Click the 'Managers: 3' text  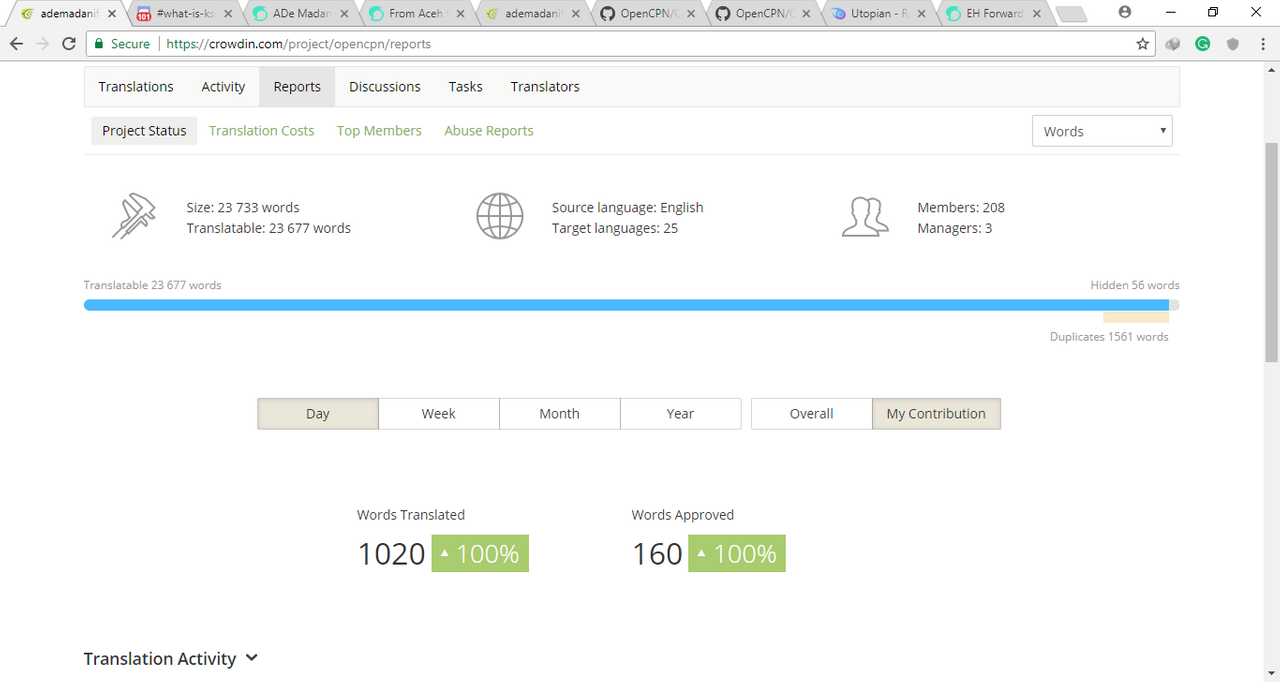[x=955, y=229]
